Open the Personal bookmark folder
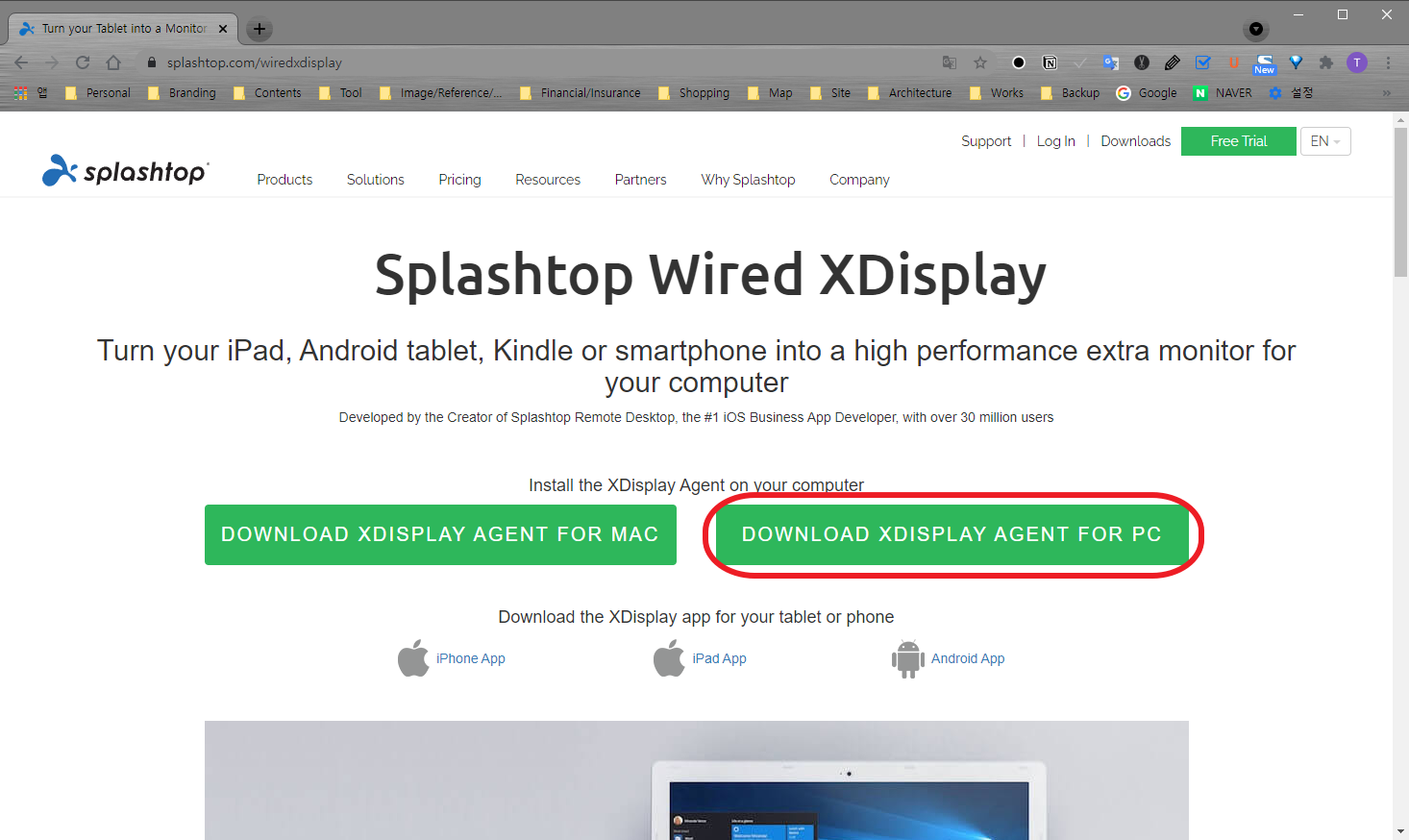Screen dimensions: 1409x840 coord(98,93)
